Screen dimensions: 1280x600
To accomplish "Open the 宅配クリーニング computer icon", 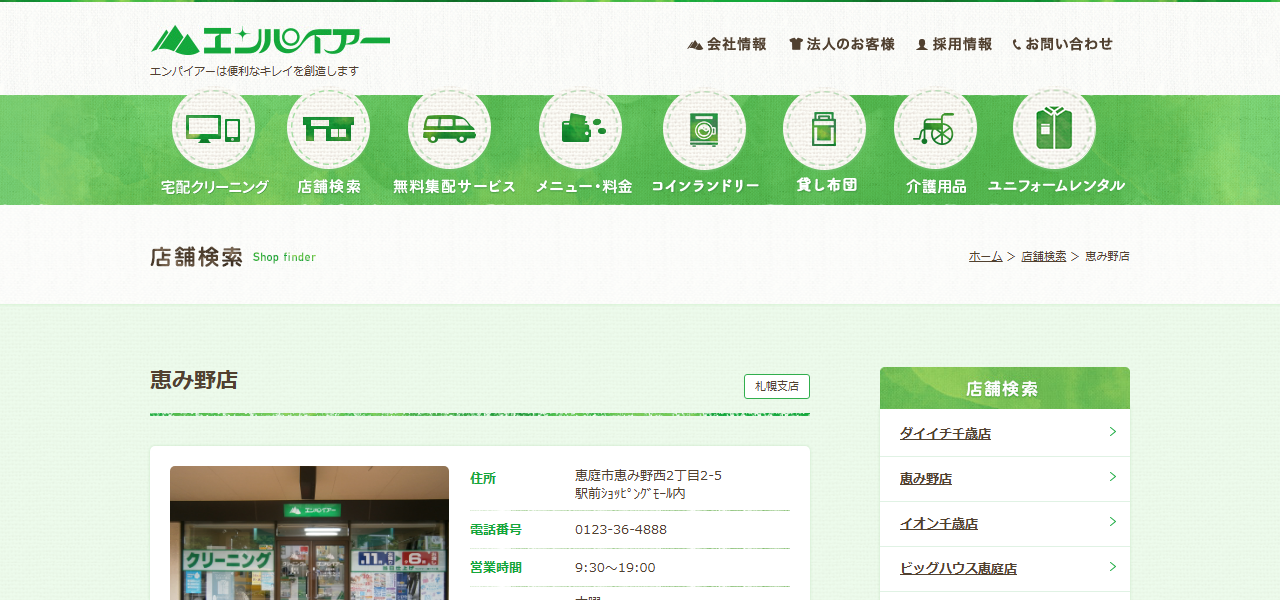I will click(x=213, y=129).
